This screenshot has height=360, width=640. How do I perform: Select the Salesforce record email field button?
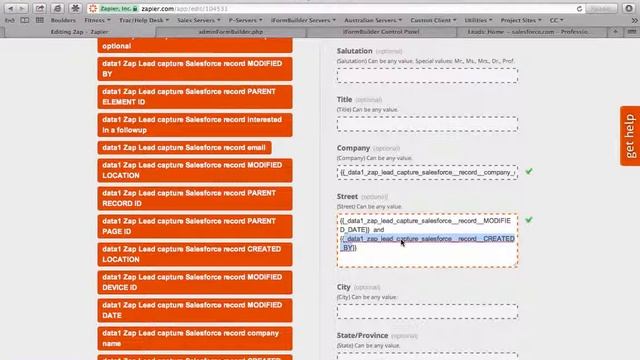[x=184, y=148]
